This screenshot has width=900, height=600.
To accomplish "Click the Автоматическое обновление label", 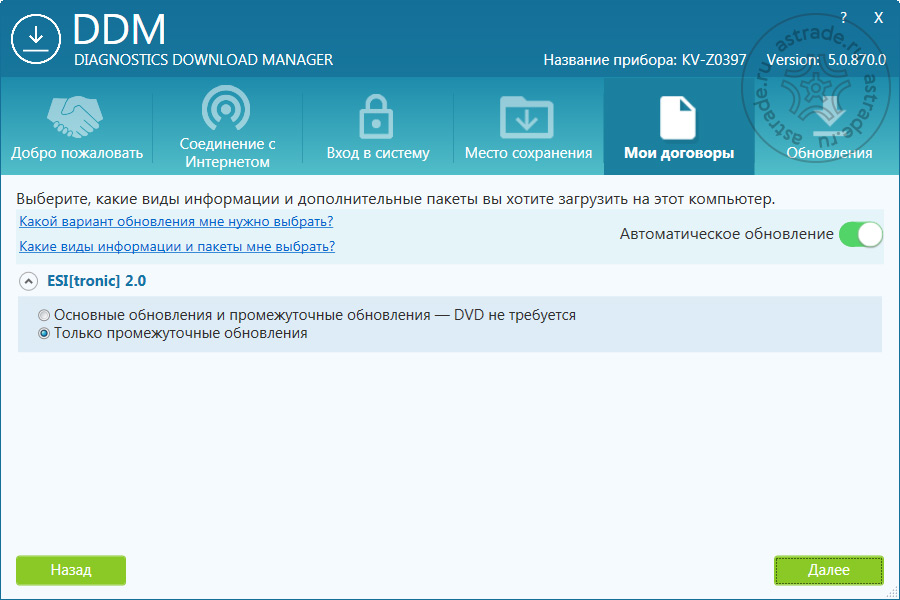I will [x=726, y=234].
